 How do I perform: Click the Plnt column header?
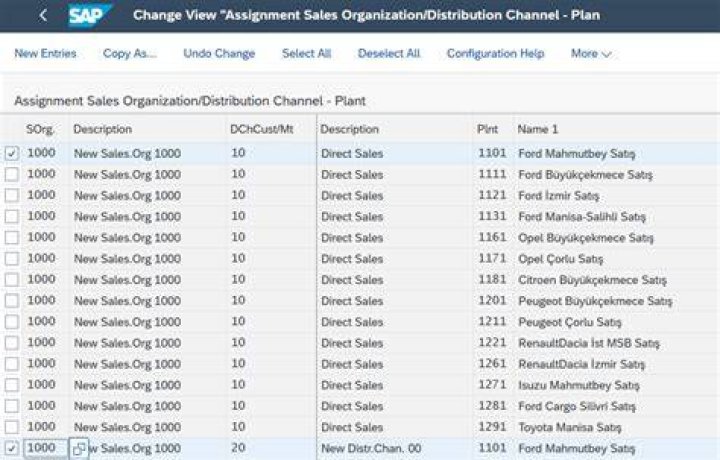[x=487, y=129]
